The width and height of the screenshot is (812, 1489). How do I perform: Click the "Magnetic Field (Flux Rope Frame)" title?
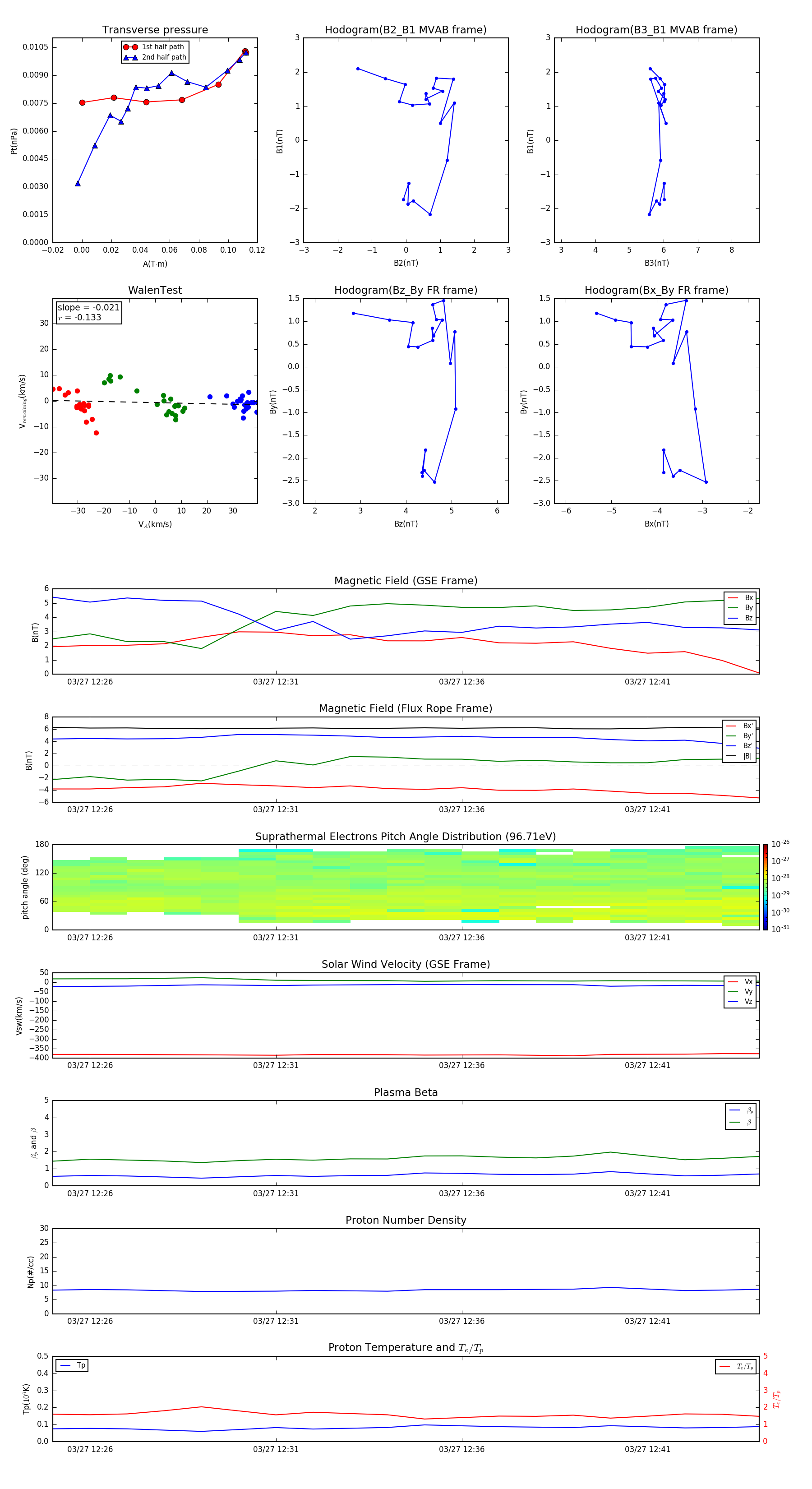click(406, 709)
